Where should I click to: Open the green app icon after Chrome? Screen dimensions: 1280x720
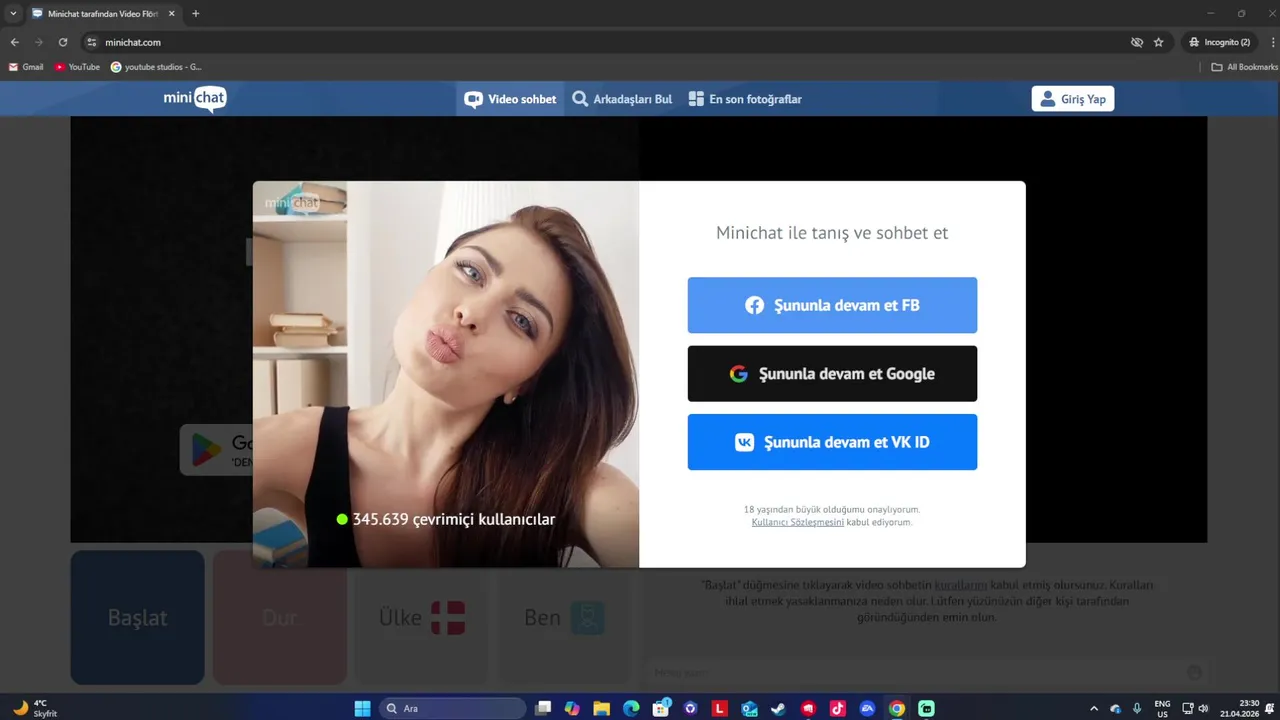(x=927, y=708)
